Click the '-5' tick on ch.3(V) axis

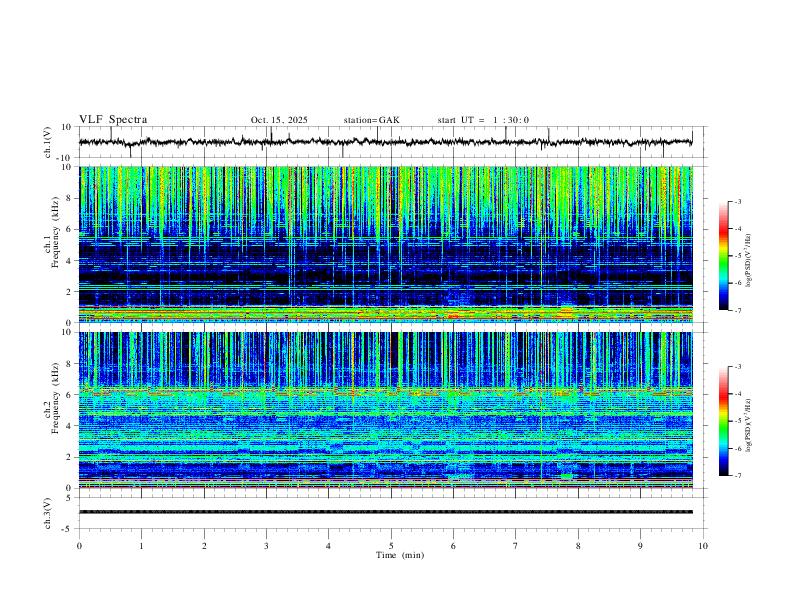[x=68, y=529]
